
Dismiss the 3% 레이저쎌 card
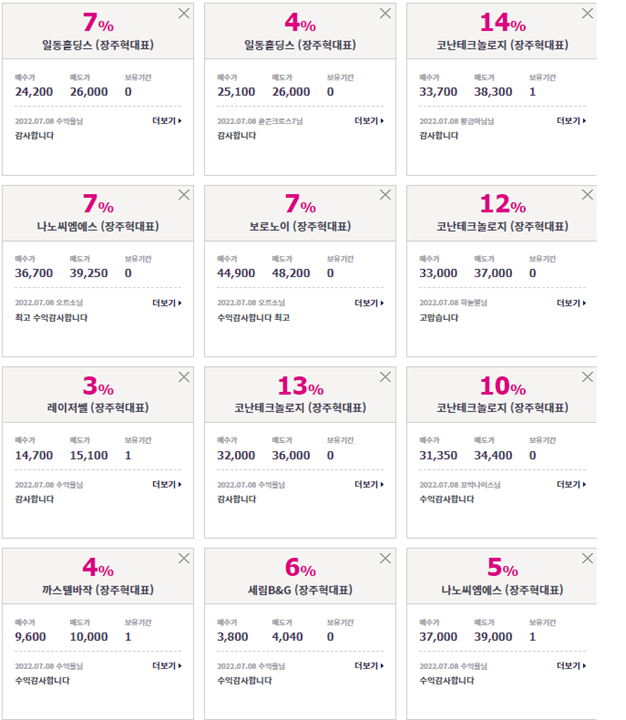[x=184, y=377]
